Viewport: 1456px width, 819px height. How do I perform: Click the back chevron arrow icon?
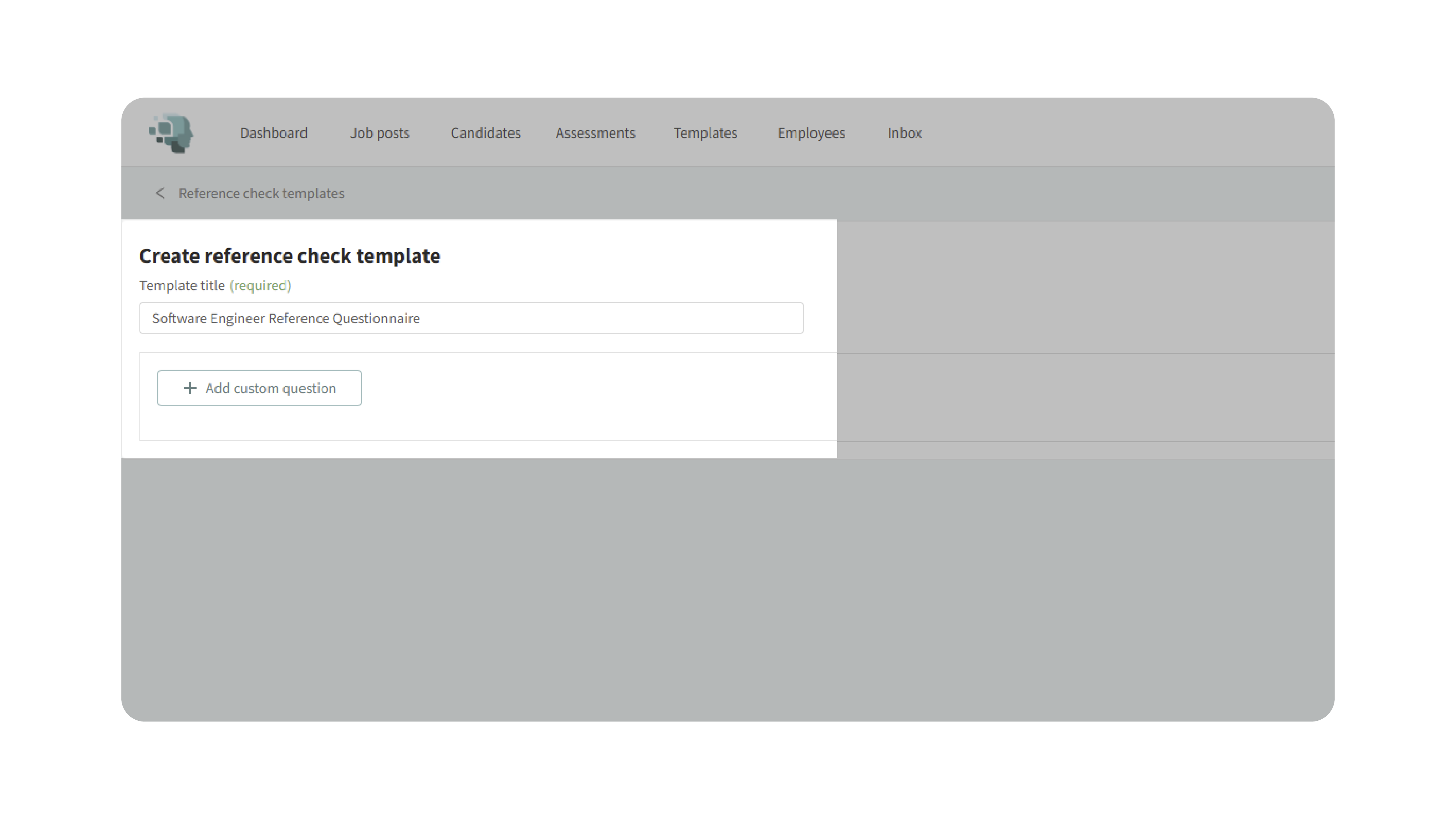pyautogui.click(x=160, y=193)
